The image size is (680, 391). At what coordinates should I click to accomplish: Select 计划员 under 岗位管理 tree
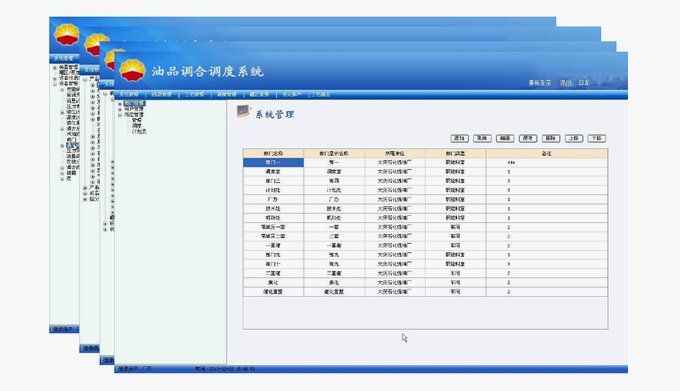(139, 131)
